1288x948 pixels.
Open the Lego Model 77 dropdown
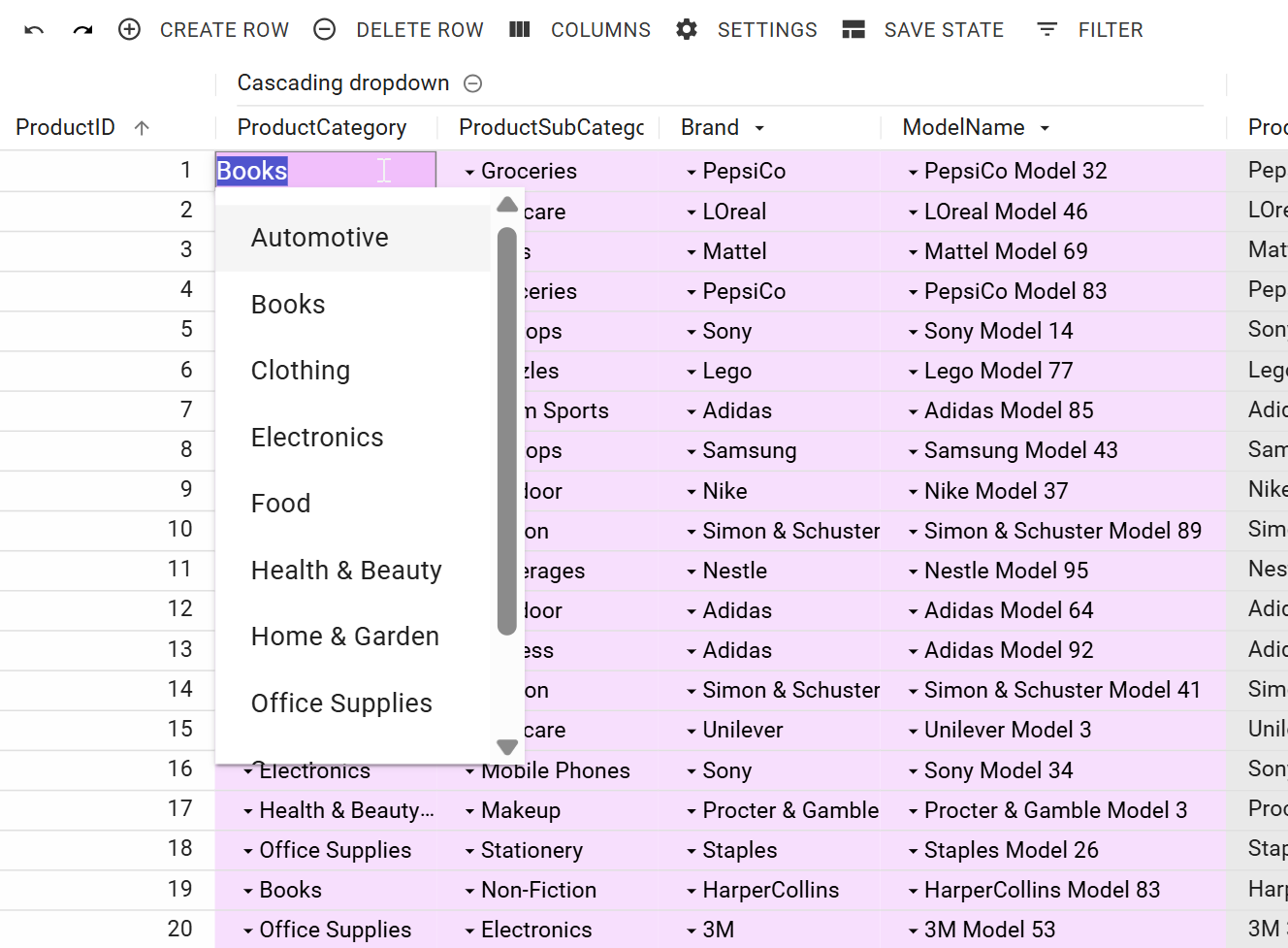(x=913, y=372)
